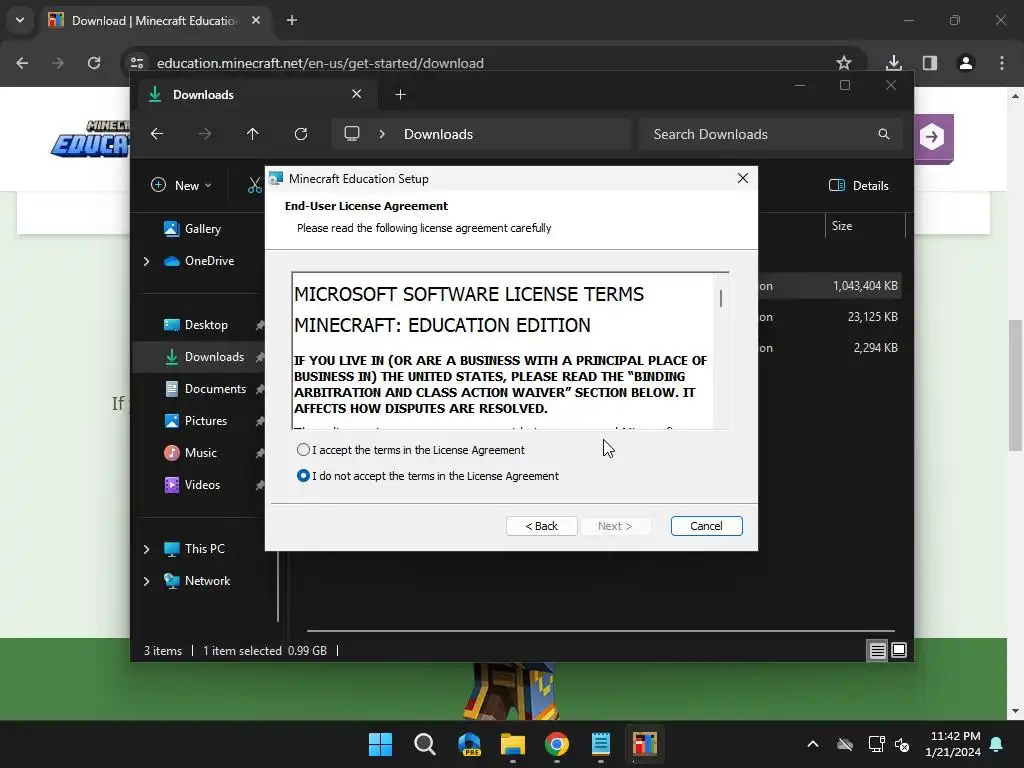The height and width of the screenshot is (768, 1024).
Task: Toggle the Details pane button
Action: point(858,185)
